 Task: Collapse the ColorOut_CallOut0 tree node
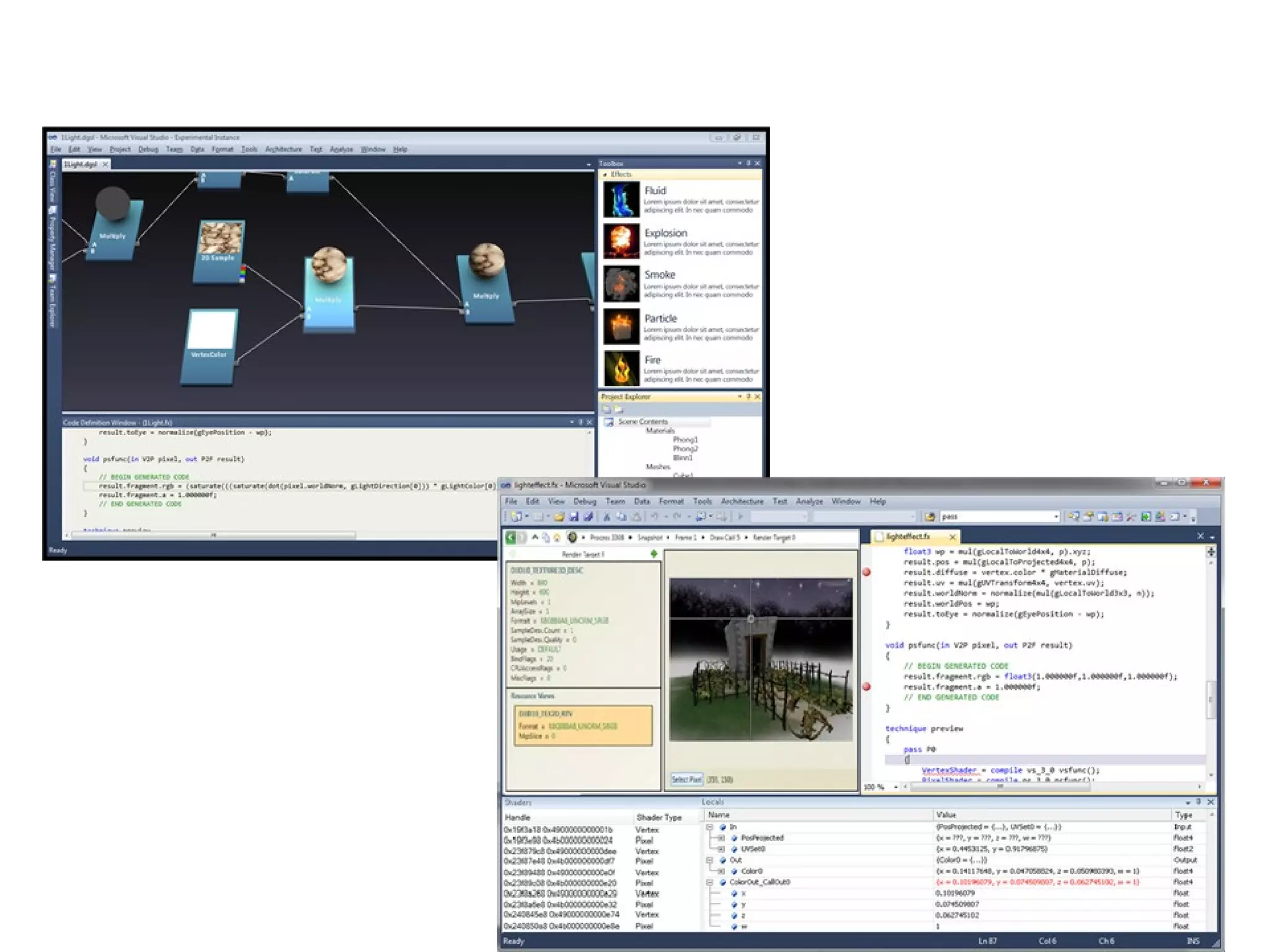point(710,882)
